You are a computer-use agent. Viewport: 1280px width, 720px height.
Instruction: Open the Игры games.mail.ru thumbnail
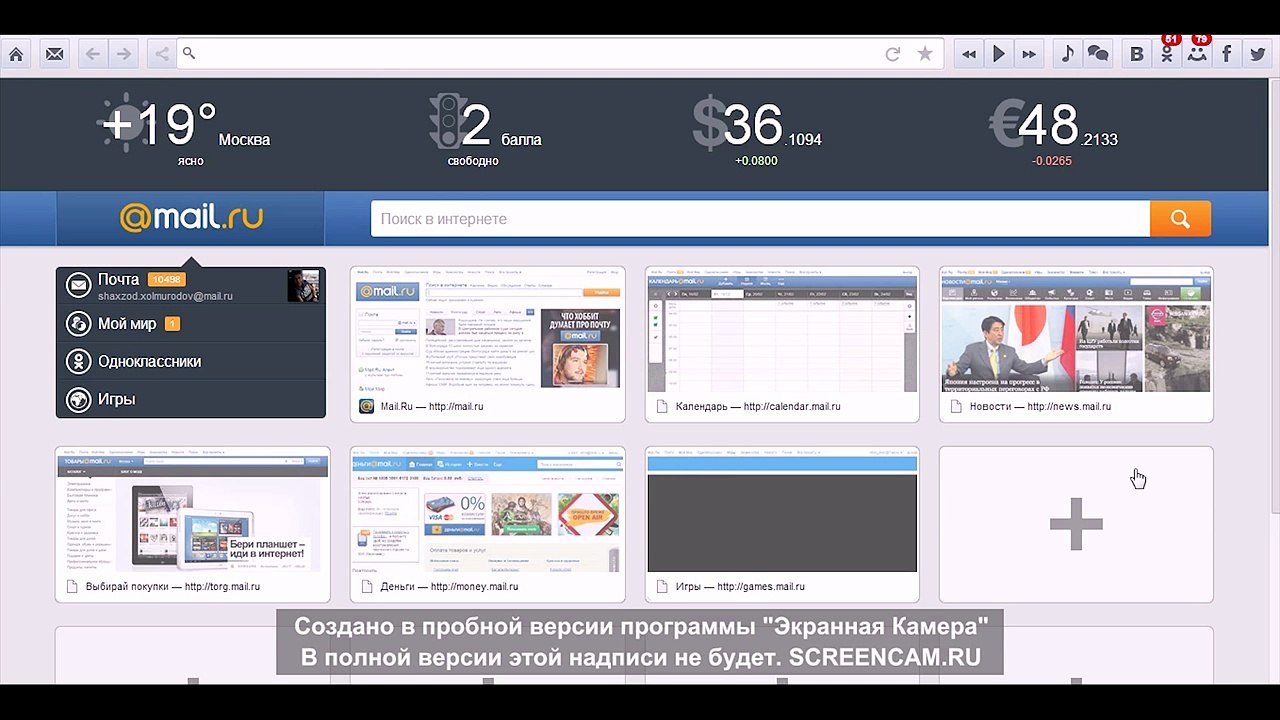point(782,524)
